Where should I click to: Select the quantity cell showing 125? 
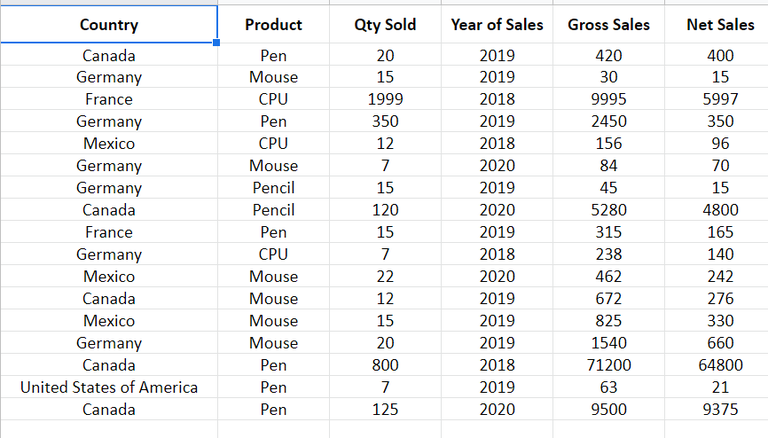click(x=385, y=409)
